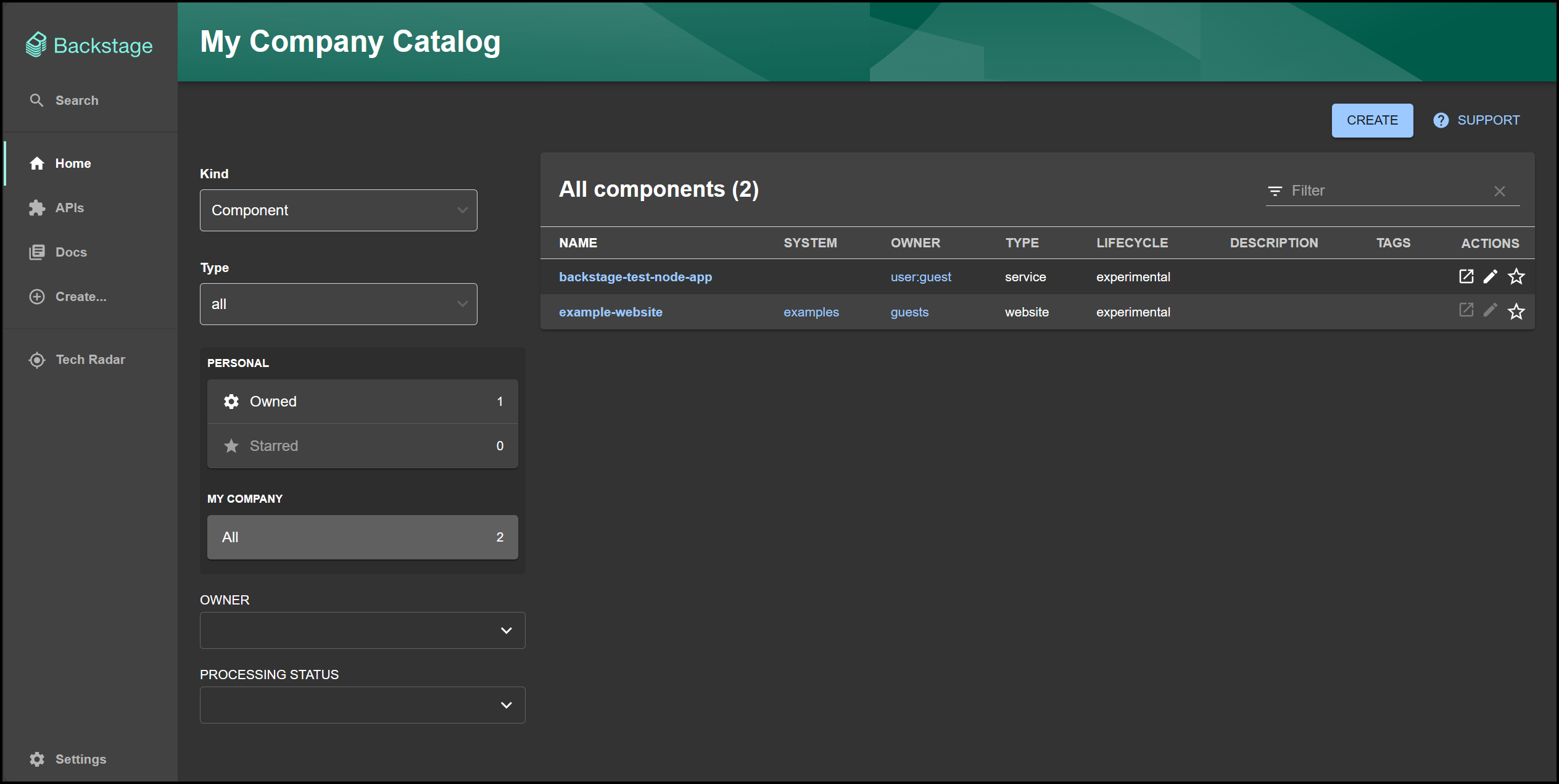The height and width of the screenshot is (784, 1559).
Task: Open Tech Radar from the sidebar
Action: pos(90,359)
